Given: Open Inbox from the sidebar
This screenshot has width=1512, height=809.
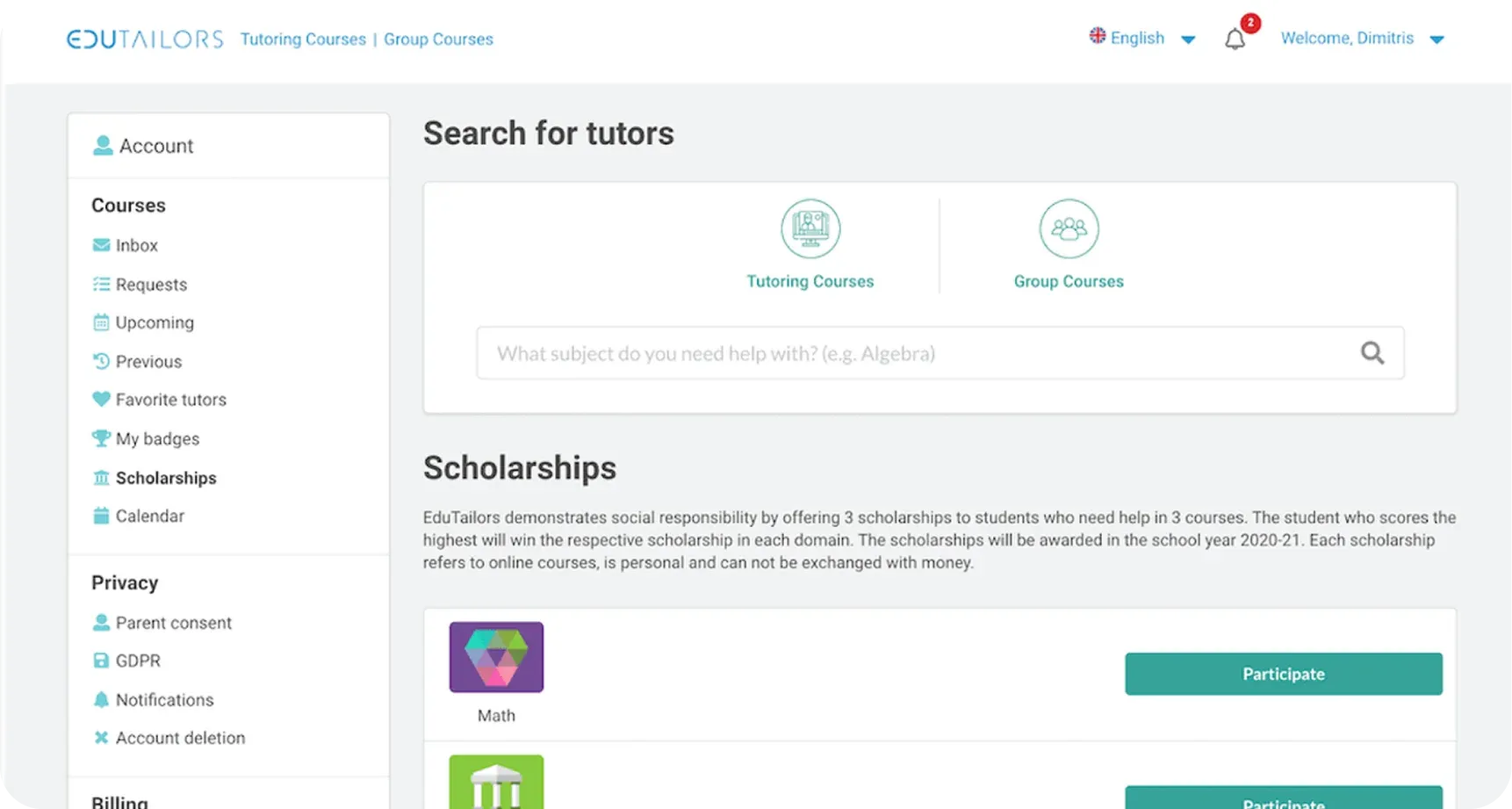Looking at the screenshot, I should [136, 246].
